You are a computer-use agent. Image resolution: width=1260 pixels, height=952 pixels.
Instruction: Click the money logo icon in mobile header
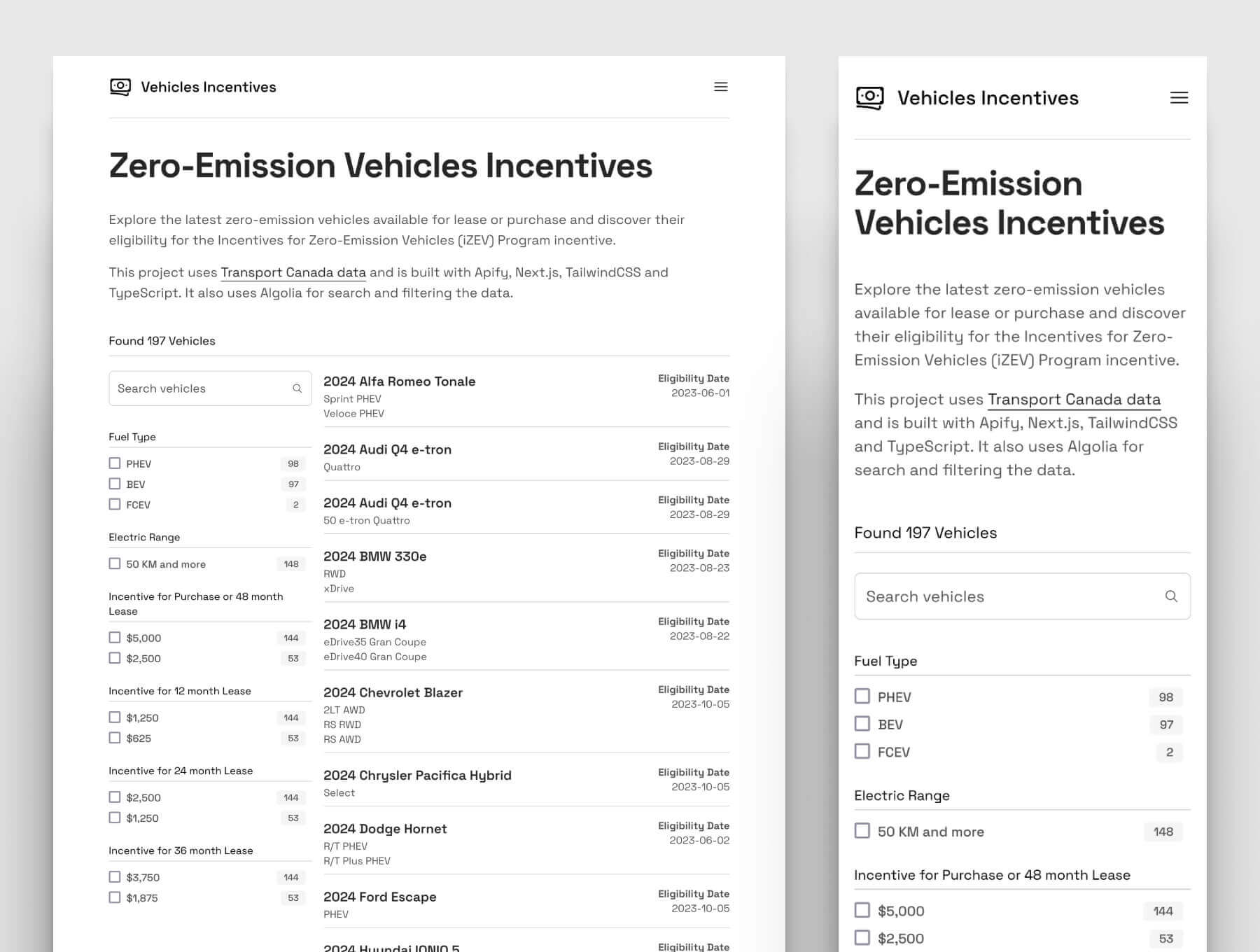point(869,98)
